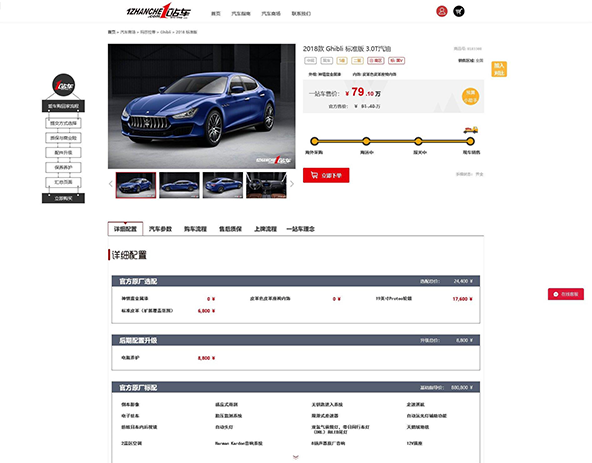Expand the standard features list chevron
592x463 pixels.
point(296,457)
